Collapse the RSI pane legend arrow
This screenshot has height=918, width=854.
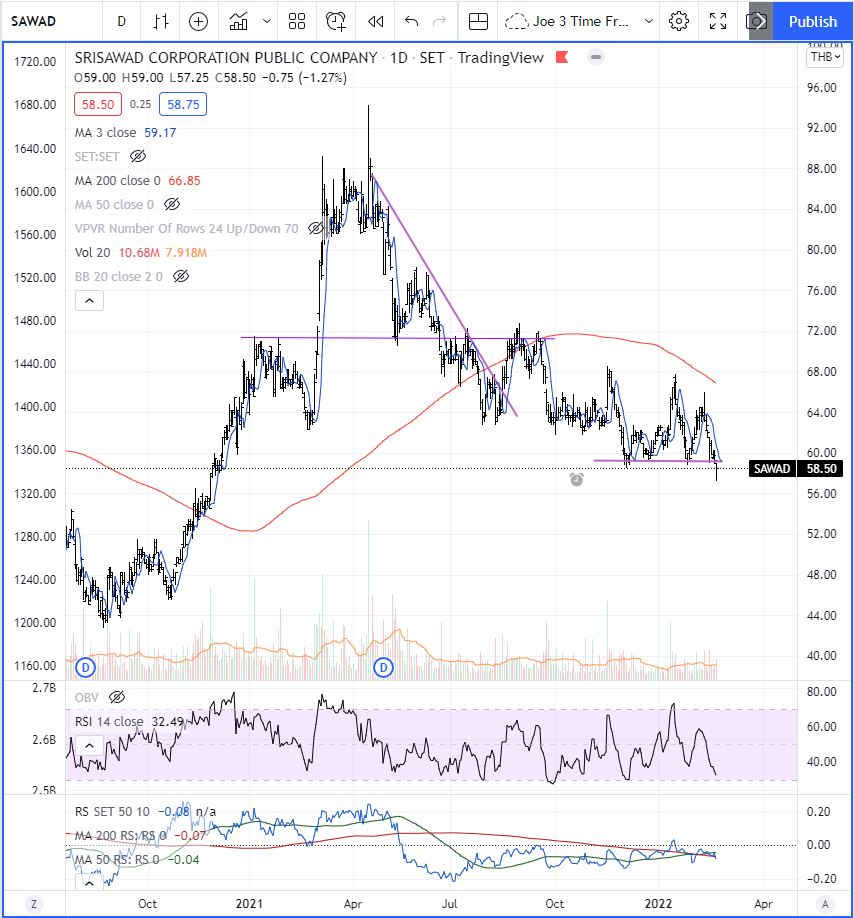click(89, 746)
